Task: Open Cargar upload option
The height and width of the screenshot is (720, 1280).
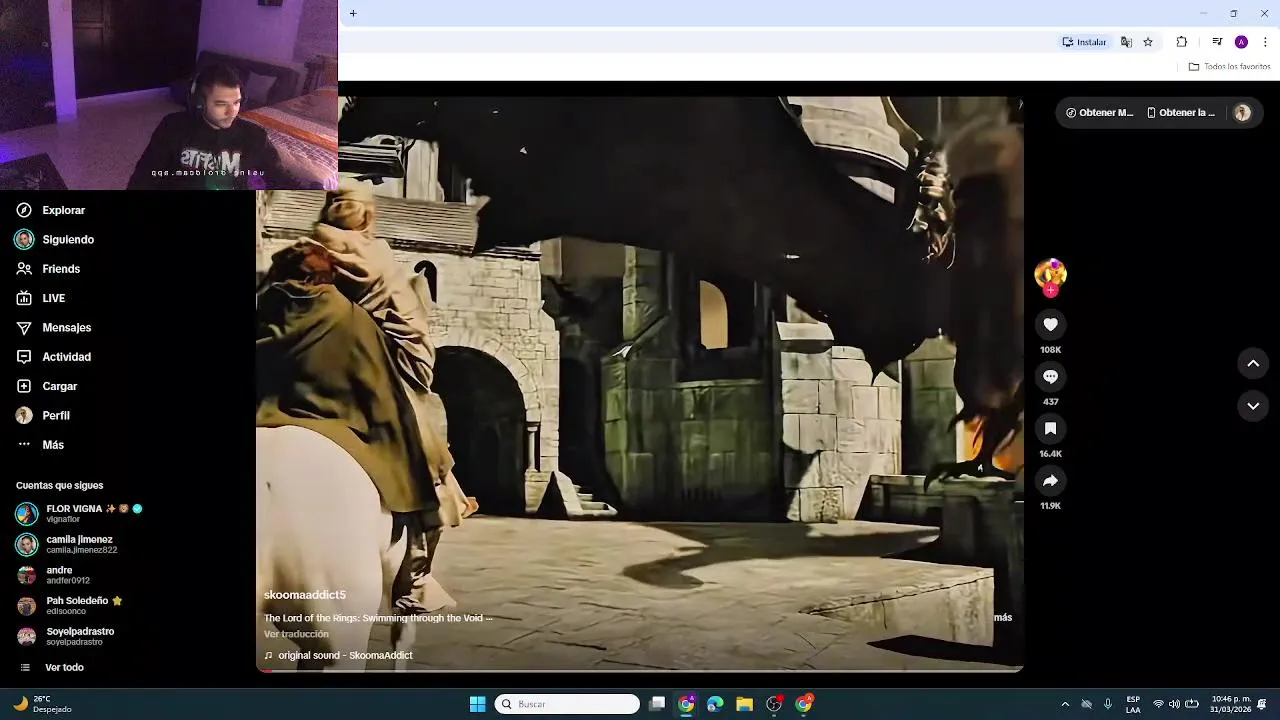Action: 47,386
